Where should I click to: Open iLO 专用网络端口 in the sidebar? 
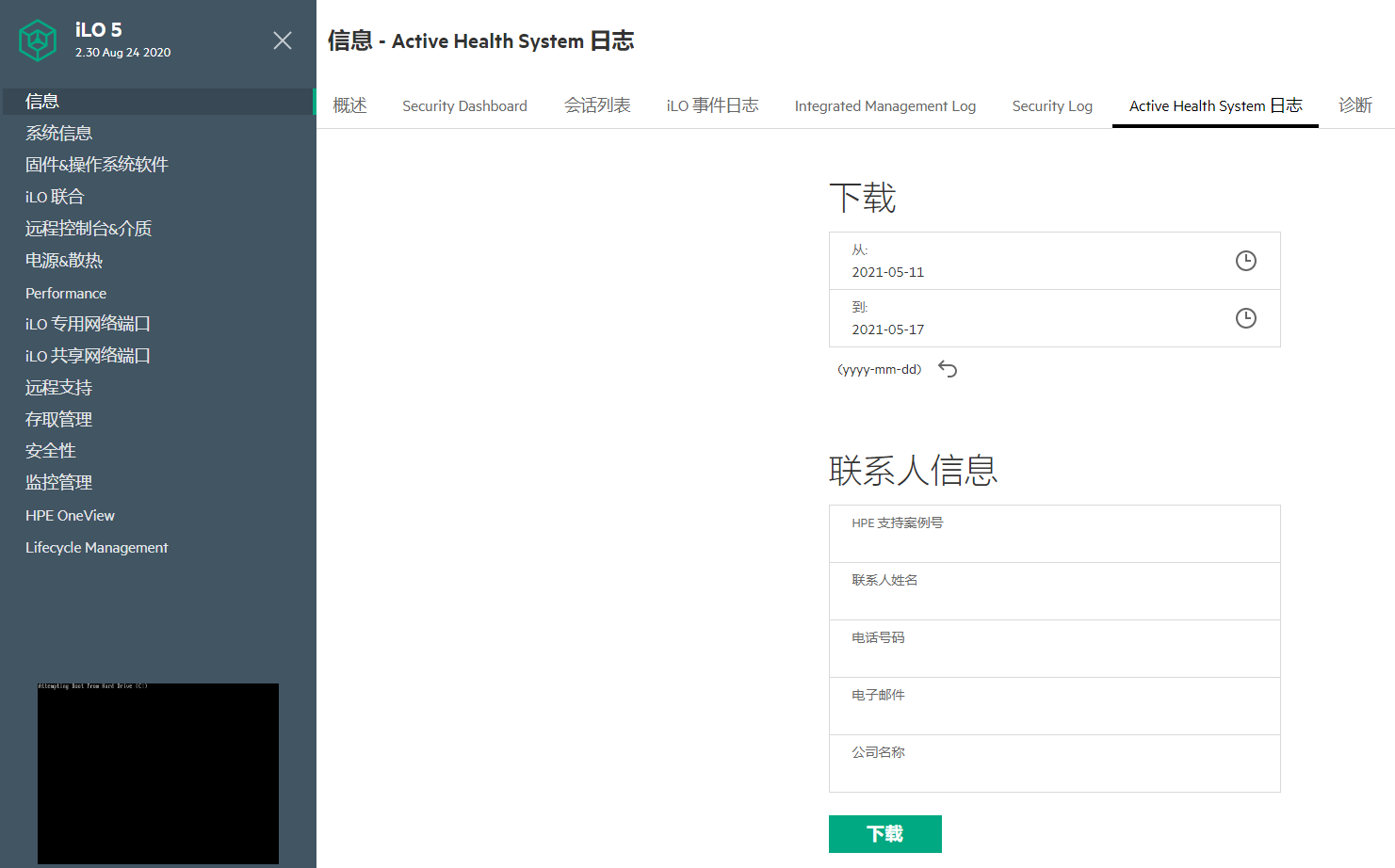(x=88, y=324)
